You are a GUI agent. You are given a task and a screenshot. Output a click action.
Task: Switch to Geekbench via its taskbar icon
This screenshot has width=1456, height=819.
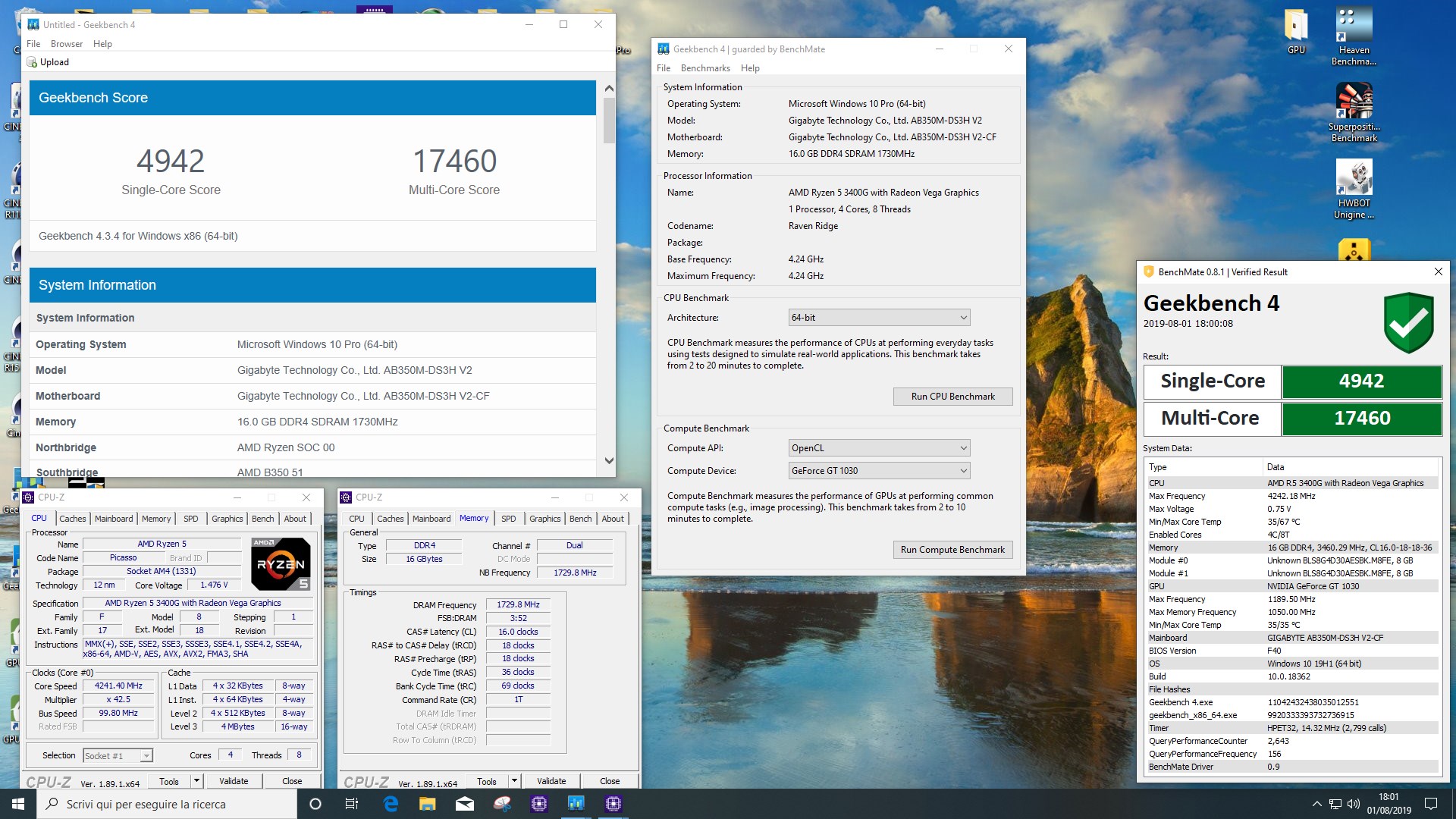coord(576,804)
